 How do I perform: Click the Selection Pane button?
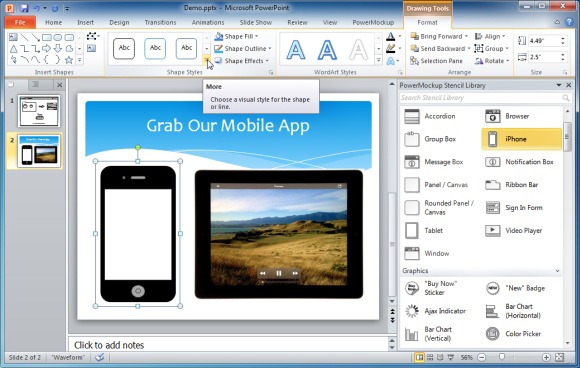[x=436, y=61]
